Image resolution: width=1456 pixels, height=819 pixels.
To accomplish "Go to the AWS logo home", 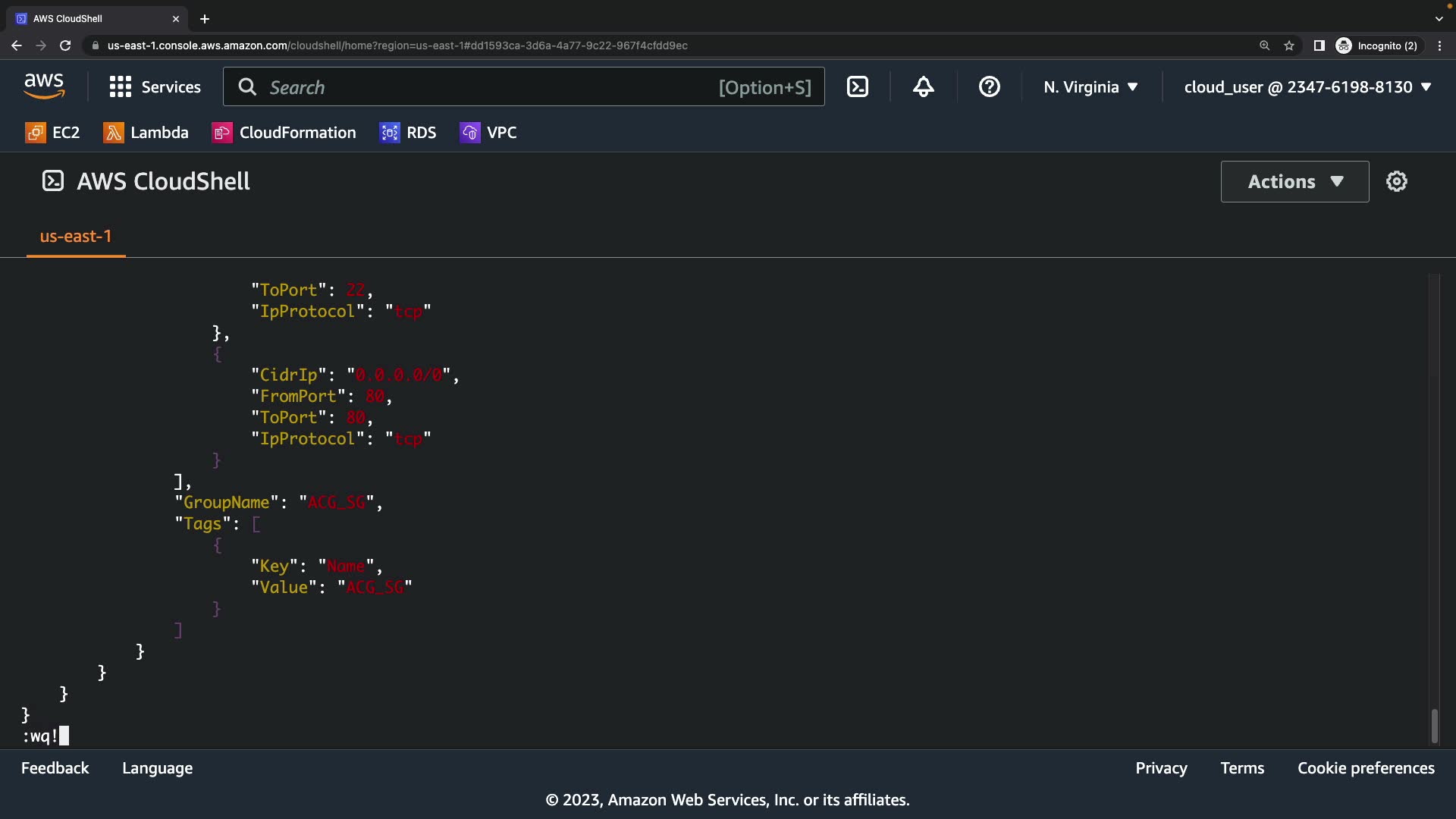I will coord(44,86).
